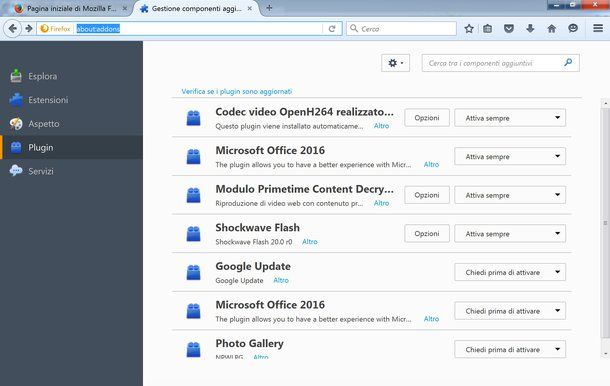This screenshot has width=610, height=386.
Task: Close the Pagina iniziale di Mozilla tab
Action: [x=124, y=8]
